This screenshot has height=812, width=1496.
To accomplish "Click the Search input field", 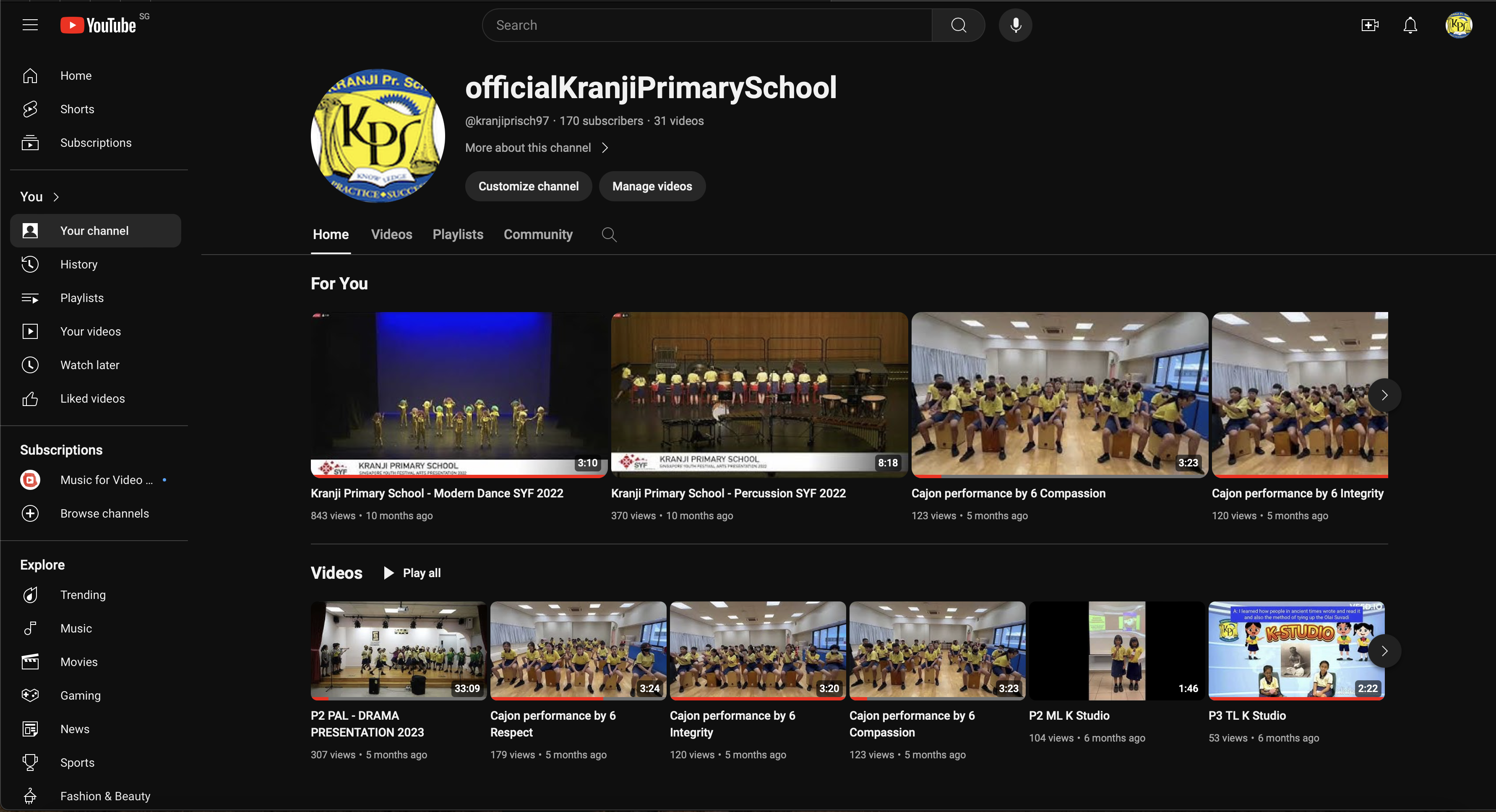I will click(707, 25).
